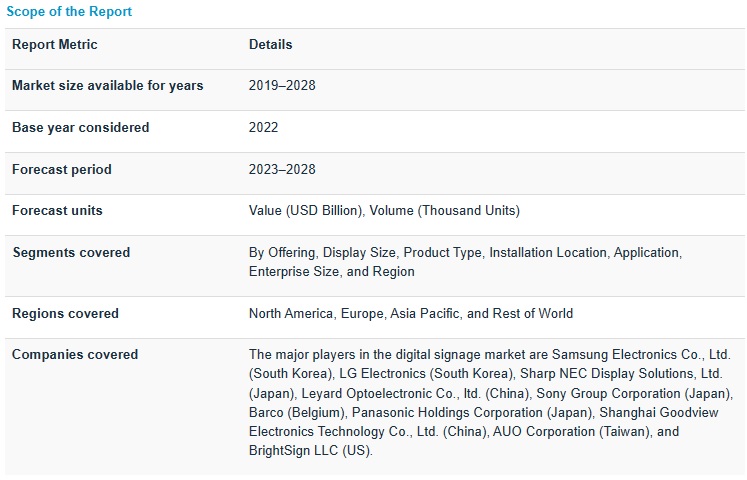The width and height of the screenshot is (747, 480).
Task: Click the '2019–2028' market size value
Action: pyautogui.click(x=282, y=86)
